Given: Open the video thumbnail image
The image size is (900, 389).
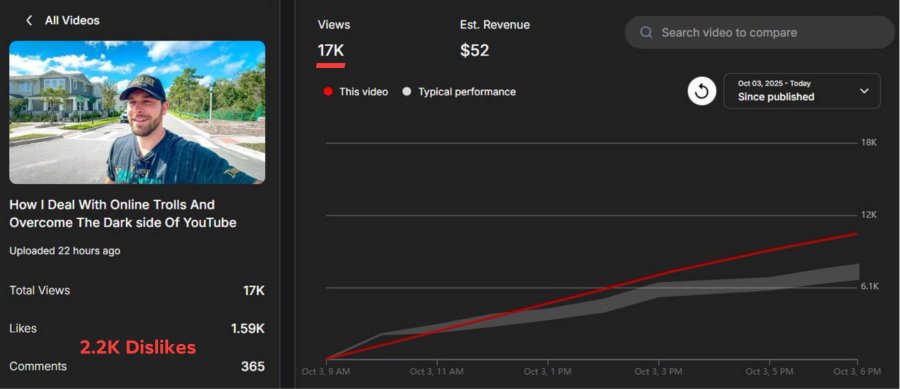Looking at the screenshot, I should [x=137, y=112].
